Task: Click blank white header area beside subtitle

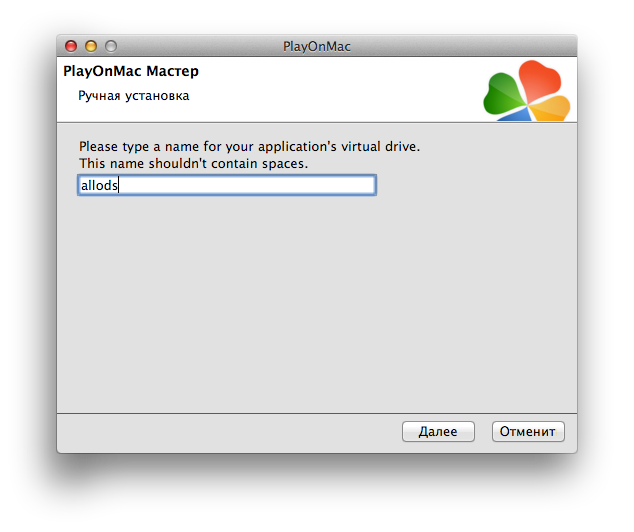Action: pos(330,96)
